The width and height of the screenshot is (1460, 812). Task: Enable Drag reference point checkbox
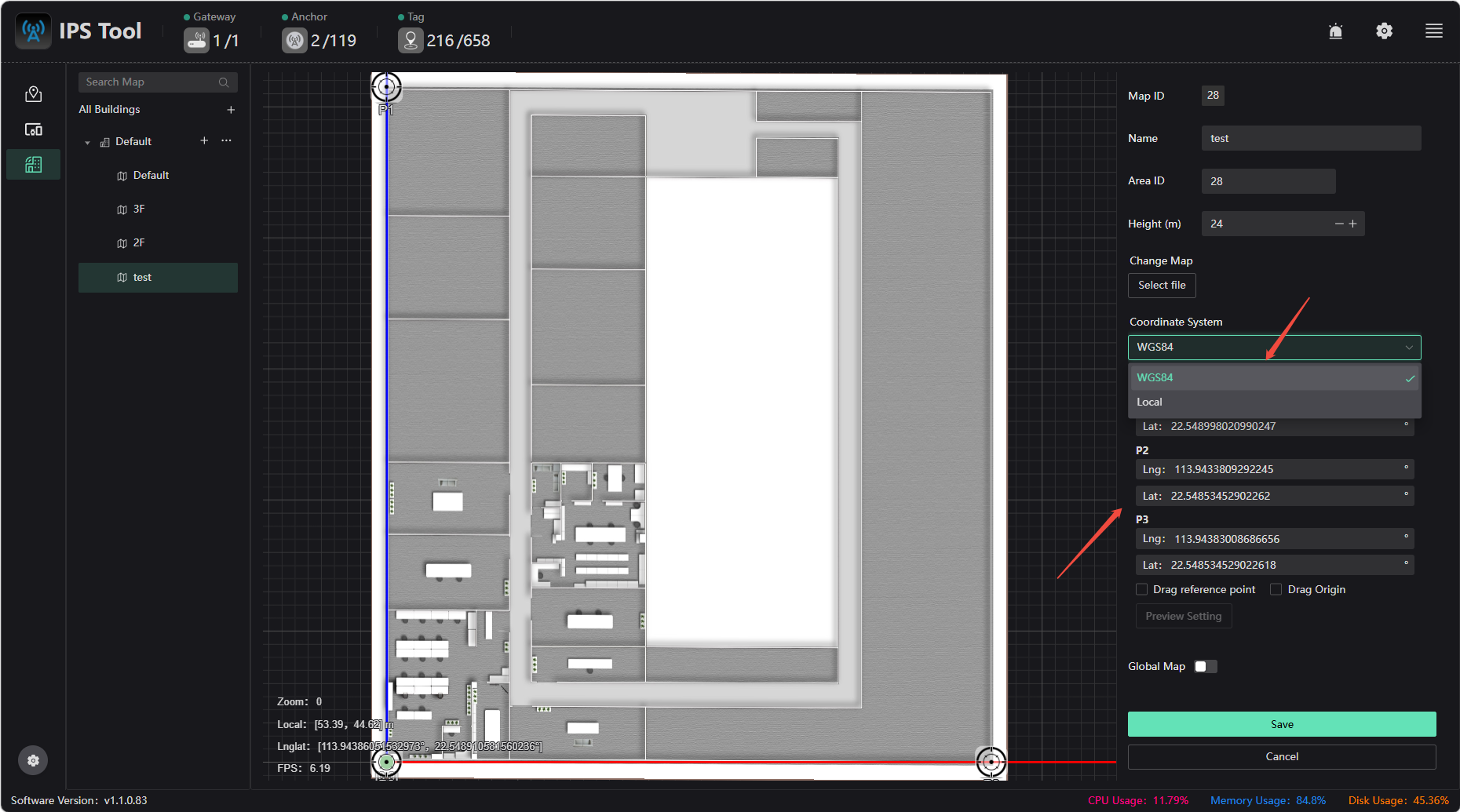click(x=1142, y=589)
